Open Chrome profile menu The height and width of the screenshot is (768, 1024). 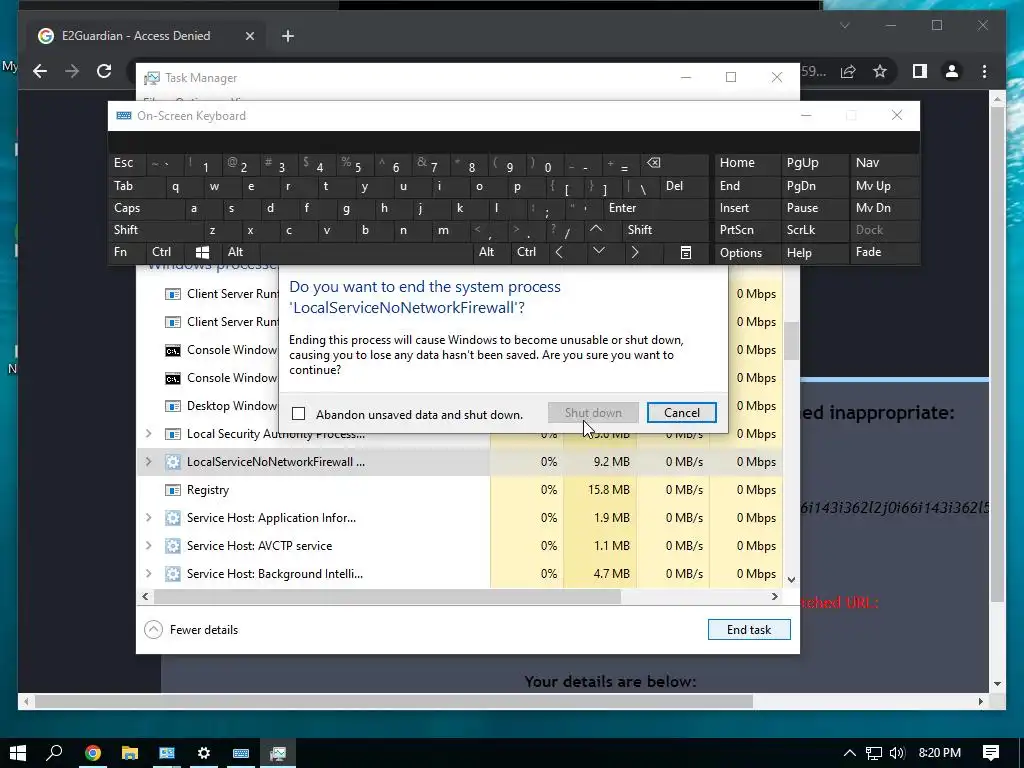coord(952,71)
